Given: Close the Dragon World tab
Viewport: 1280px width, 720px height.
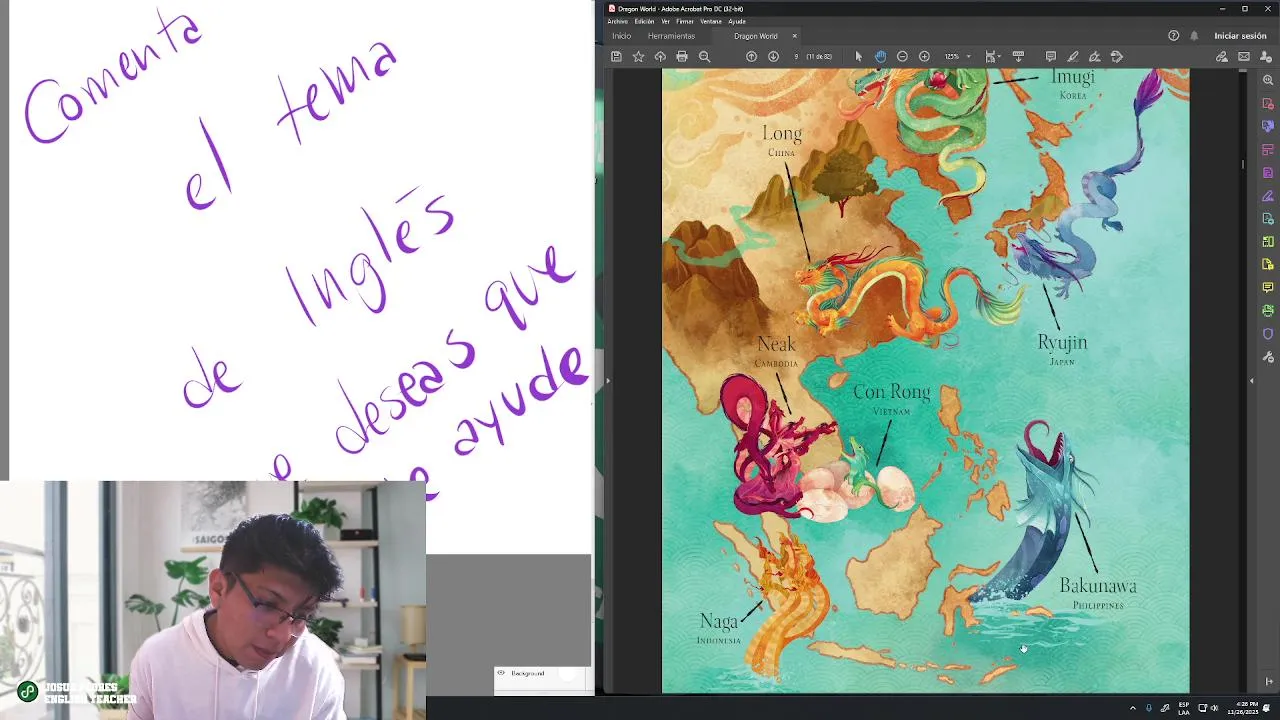Looking at the screenshot, I should click(x=795, y=36).
